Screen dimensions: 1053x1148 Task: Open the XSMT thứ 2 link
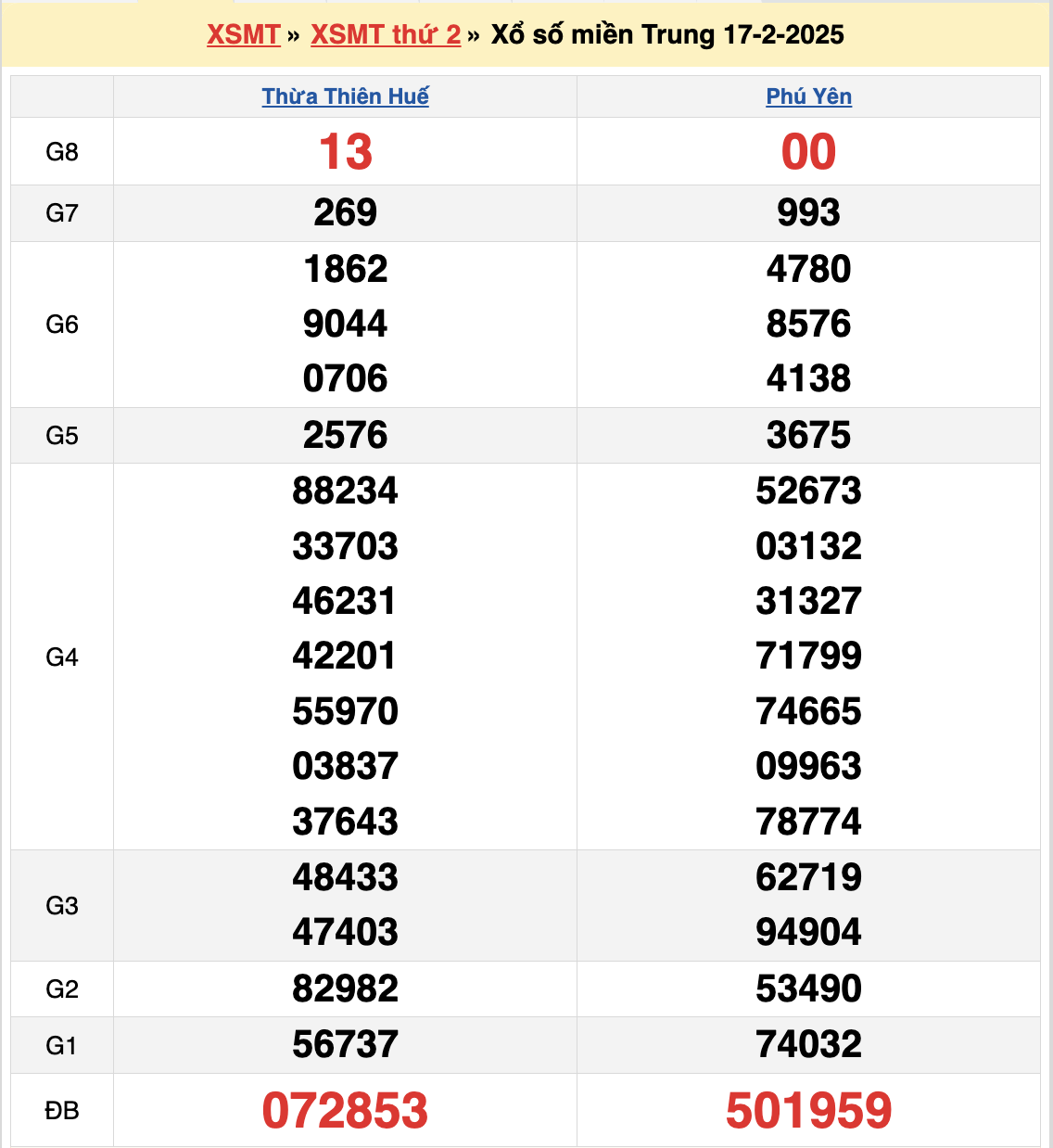pos(386,35)
